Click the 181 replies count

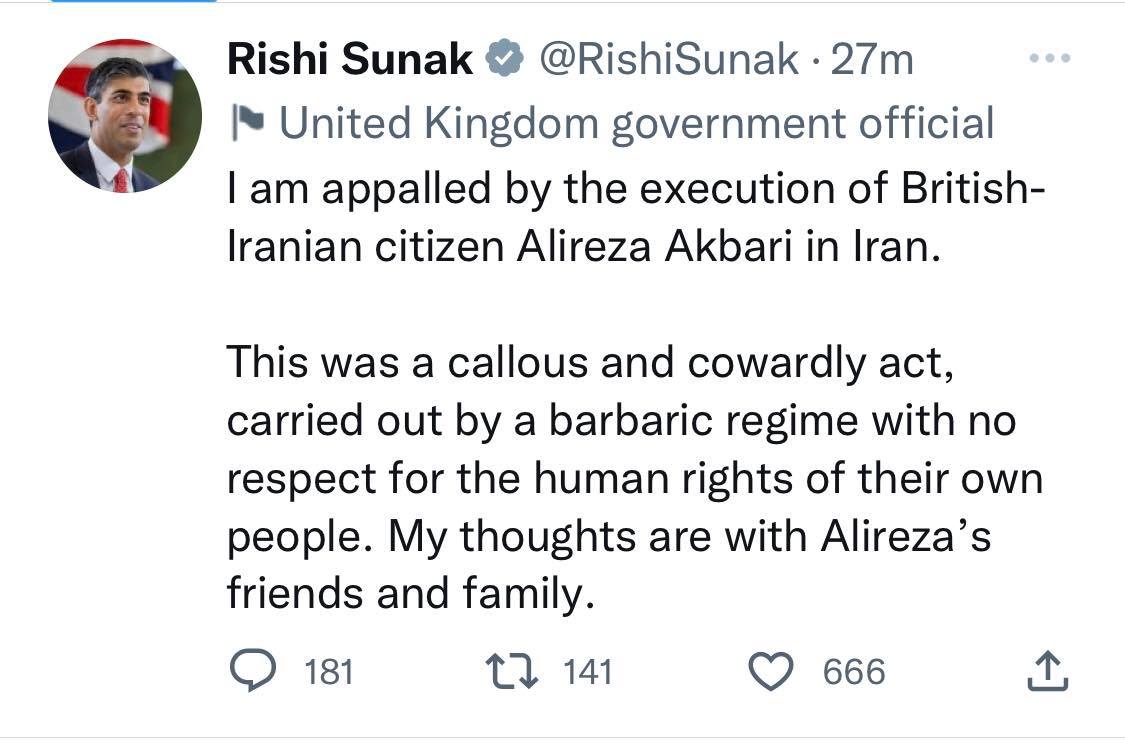coord(328,672)
